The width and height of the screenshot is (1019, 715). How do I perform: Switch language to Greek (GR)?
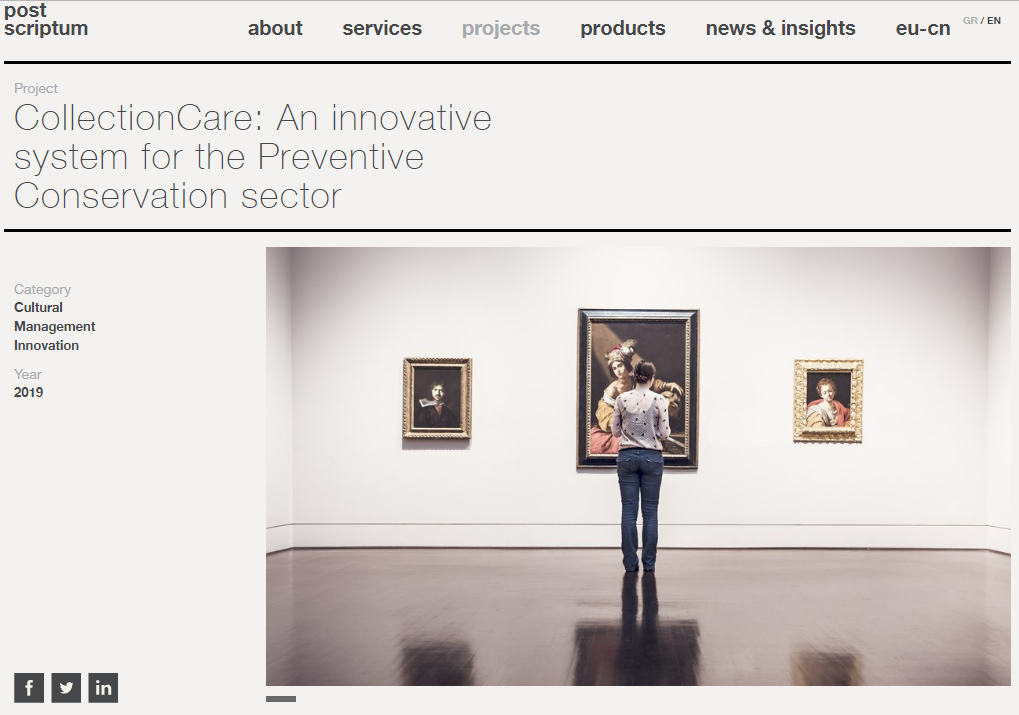tap(970, 21)
